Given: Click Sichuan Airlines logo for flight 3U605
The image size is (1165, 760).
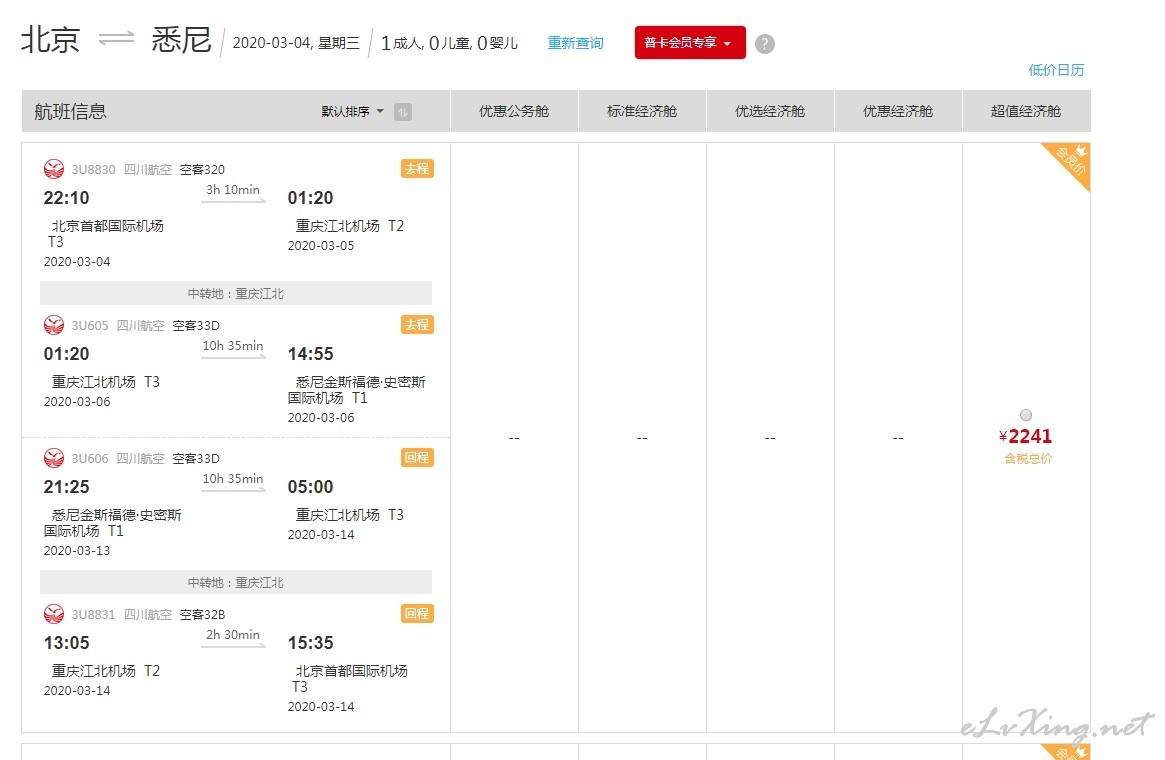Looking at the screenshot, I should tap(53, 325).
